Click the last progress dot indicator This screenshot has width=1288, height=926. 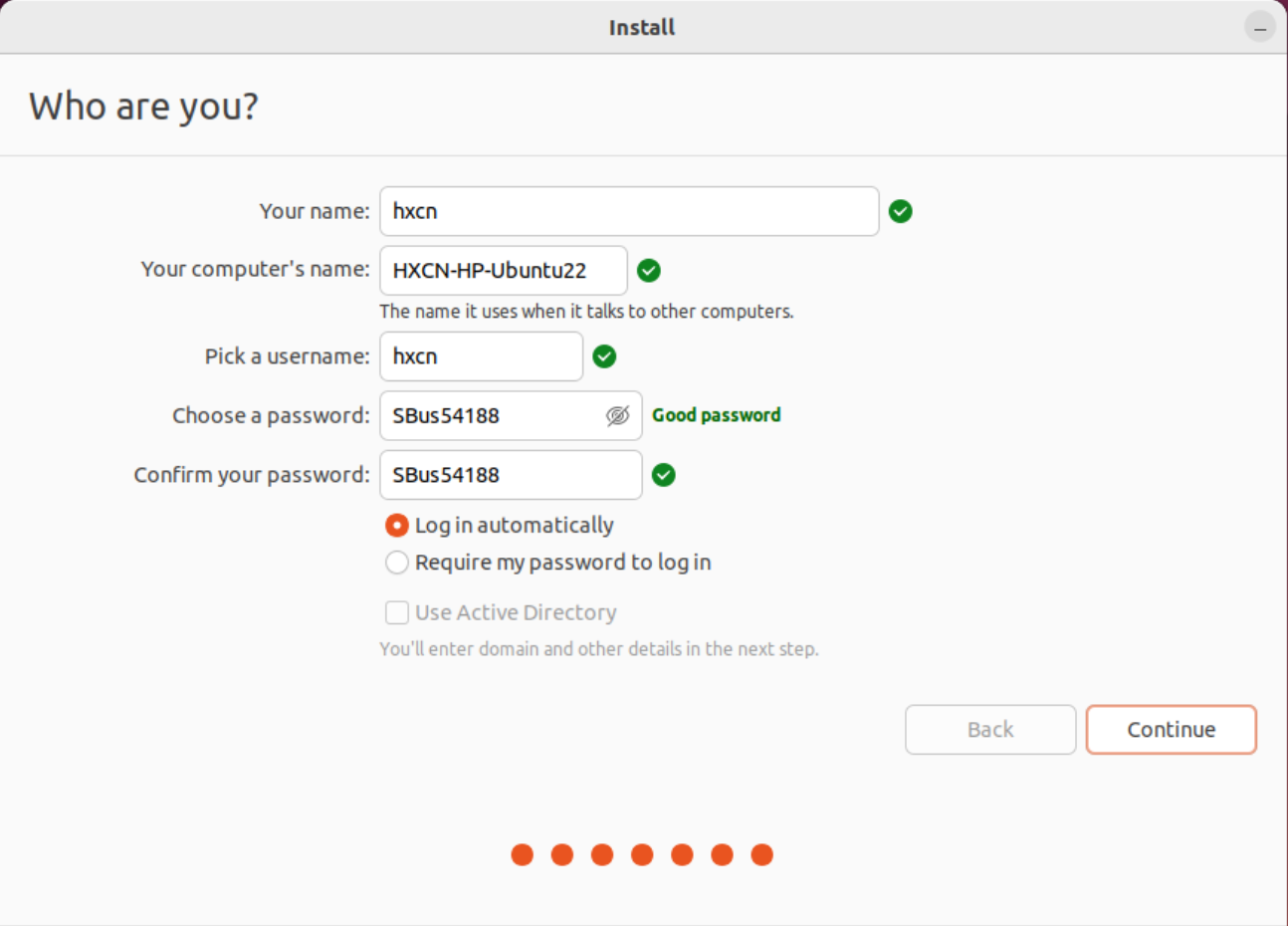(x=762, y=854)
